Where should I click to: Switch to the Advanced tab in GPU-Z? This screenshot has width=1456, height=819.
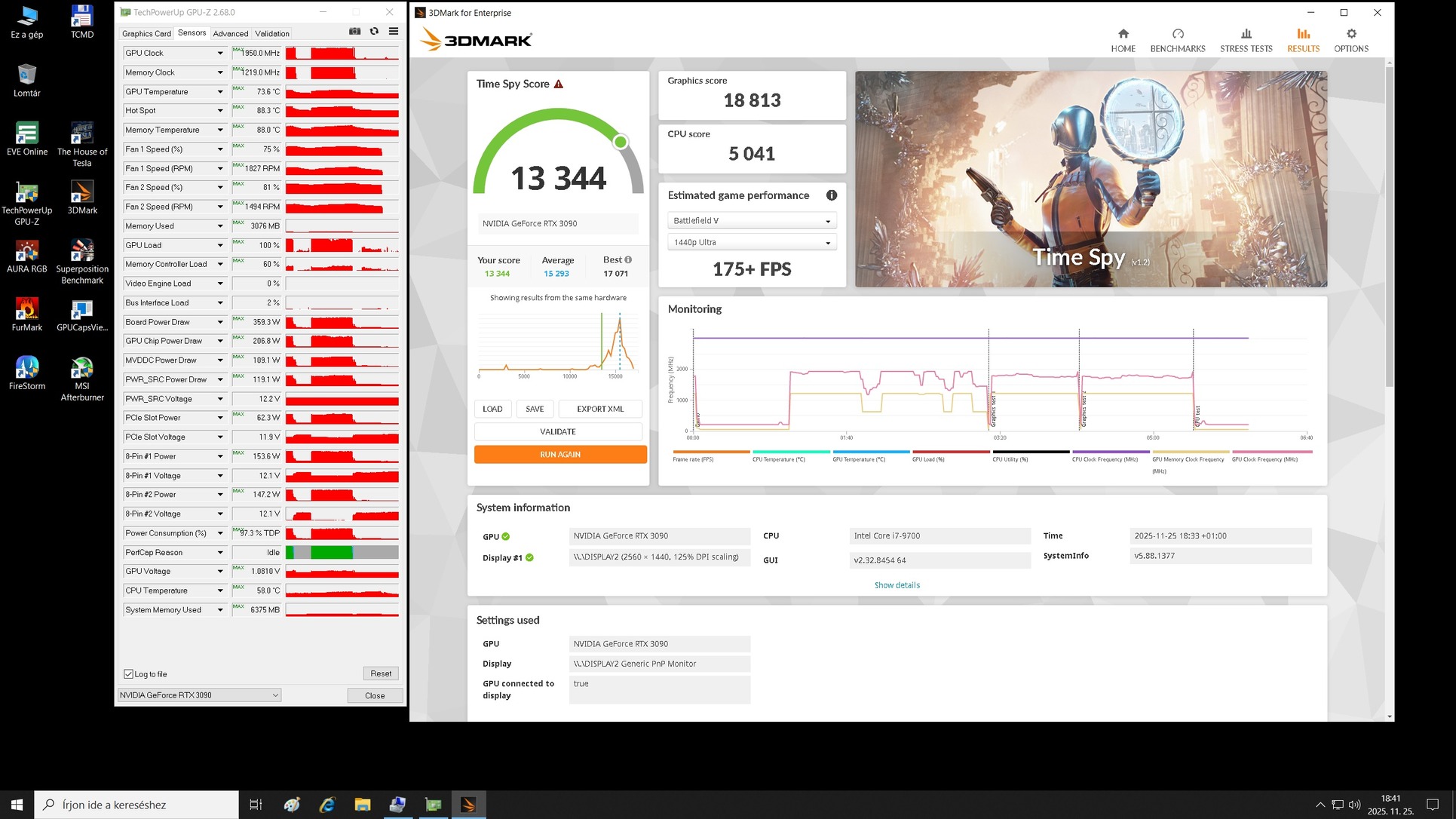point(230,34)
